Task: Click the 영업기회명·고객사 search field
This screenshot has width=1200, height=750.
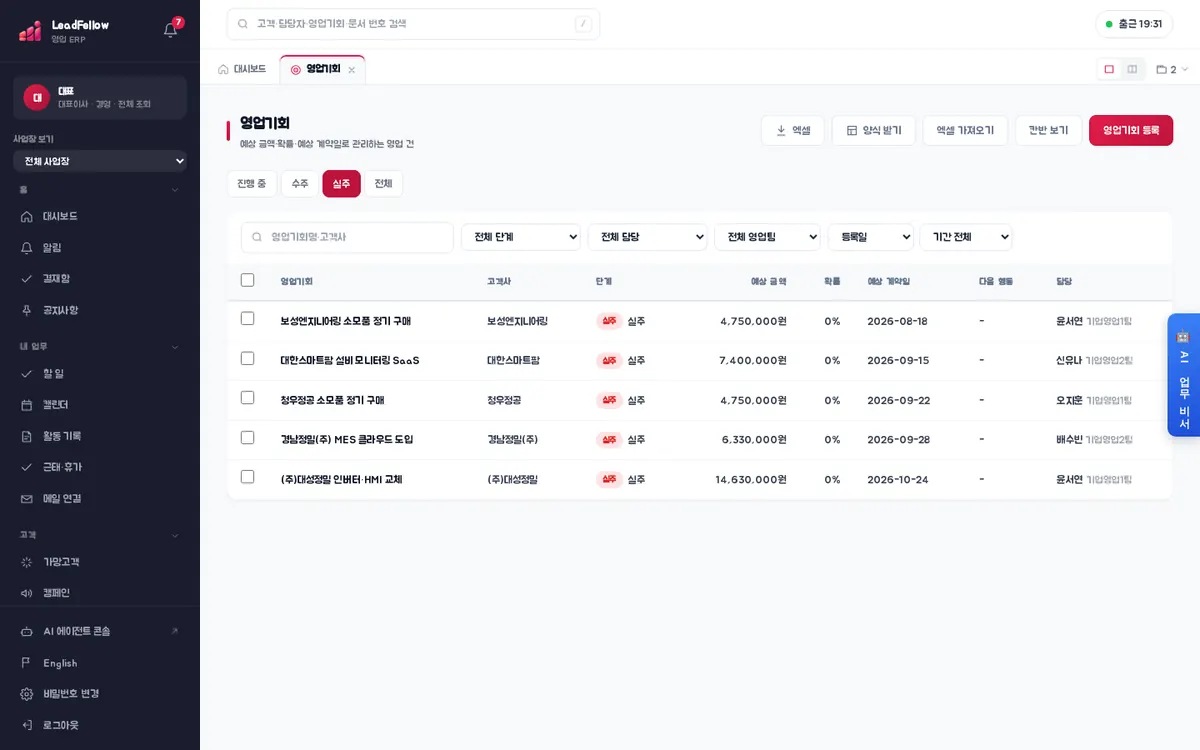Action: click(x=347, y=237)
